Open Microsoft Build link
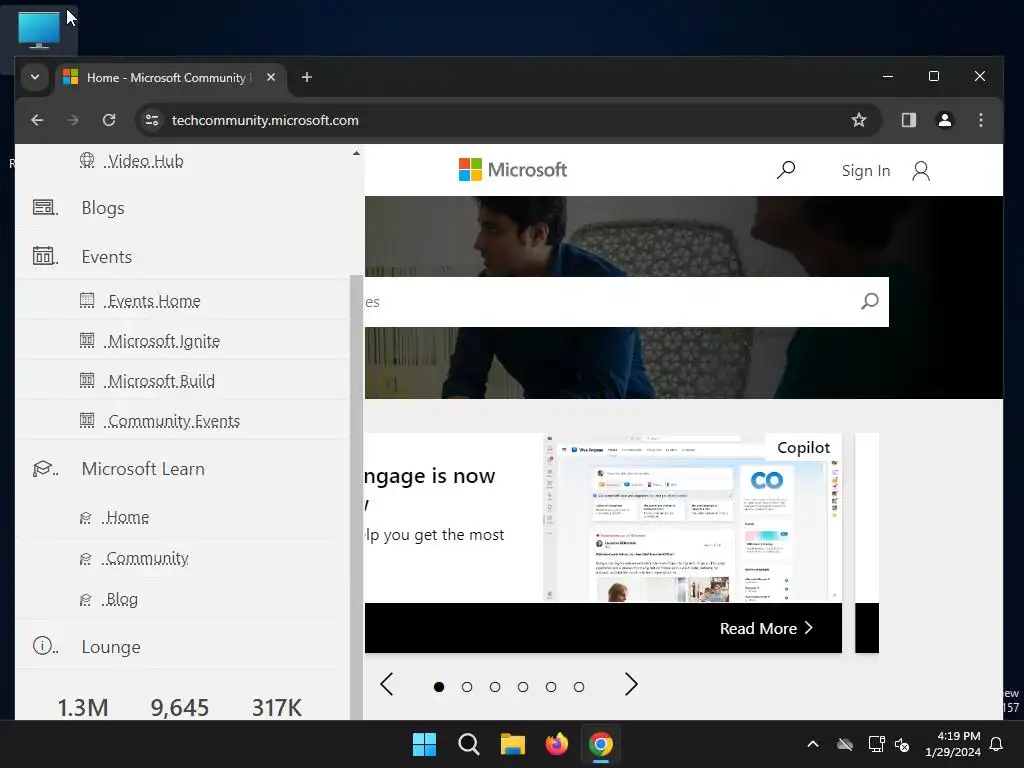Image resolution: width=1024 pixels, height=768 pixels. pos(161,381)
